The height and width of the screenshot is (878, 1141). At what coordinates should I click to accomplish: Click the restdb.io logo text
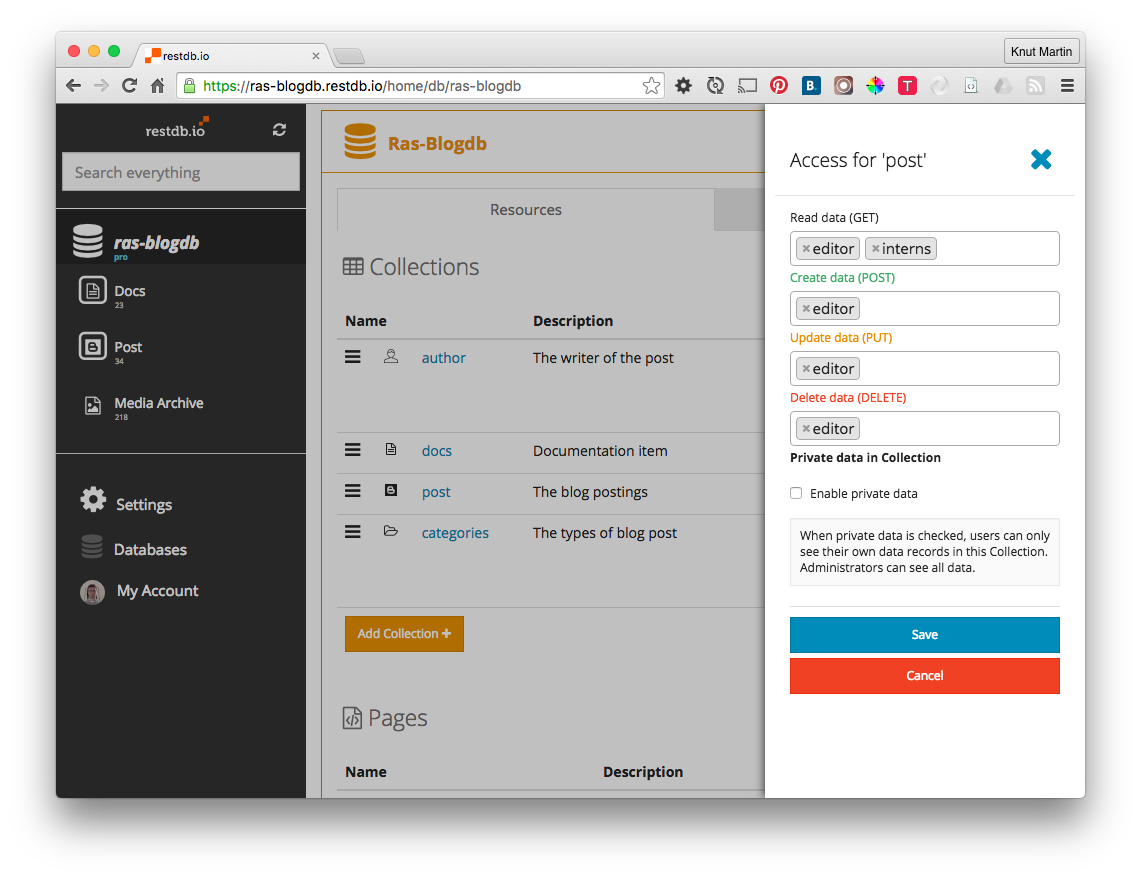pyautogui.click(x=175, y=130)
